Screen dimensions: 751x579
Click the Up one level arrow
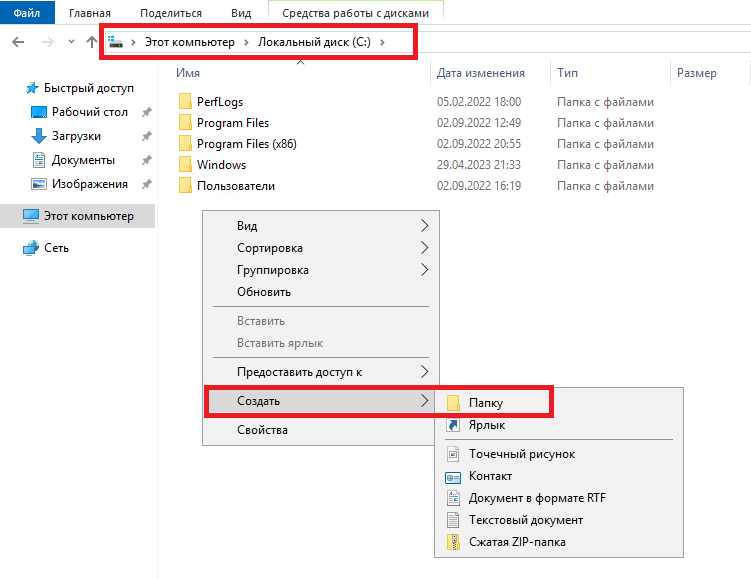[x=91, y=42]
